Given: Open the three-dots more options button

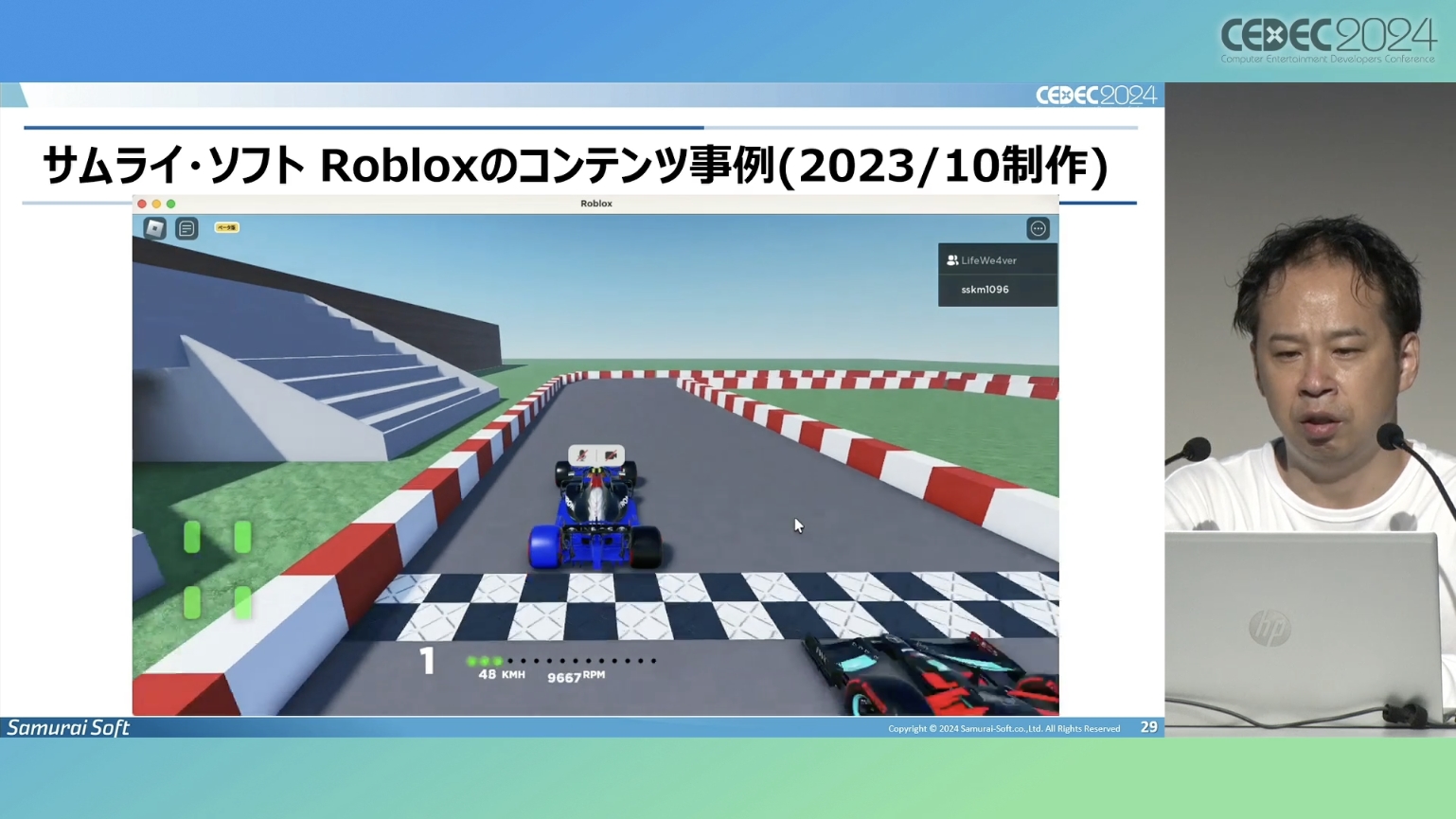Looking at the screenshot, I should pos(1038,229).
